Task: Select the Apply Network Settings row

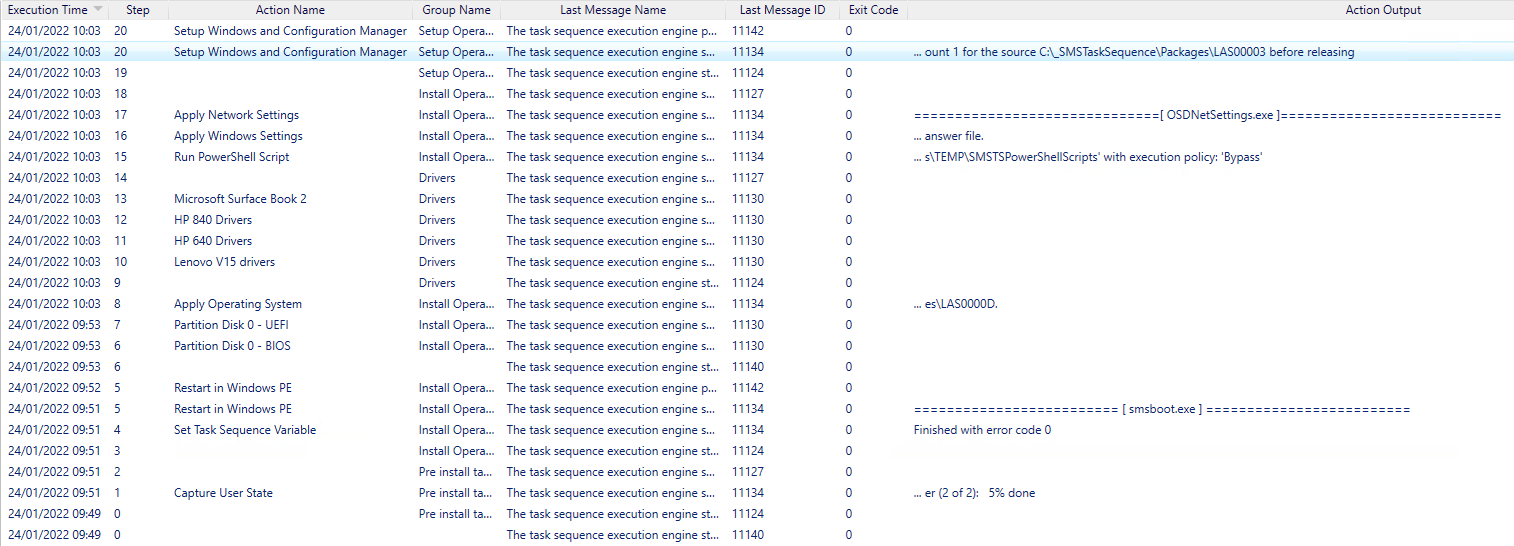Action: [757, 115]
